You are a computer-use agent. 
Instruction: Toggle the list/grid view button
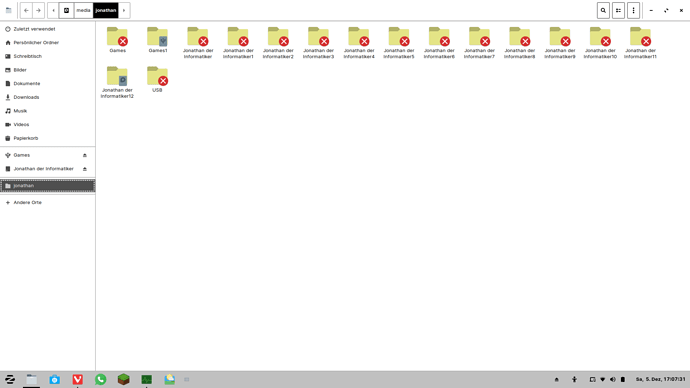pos(618,11)
